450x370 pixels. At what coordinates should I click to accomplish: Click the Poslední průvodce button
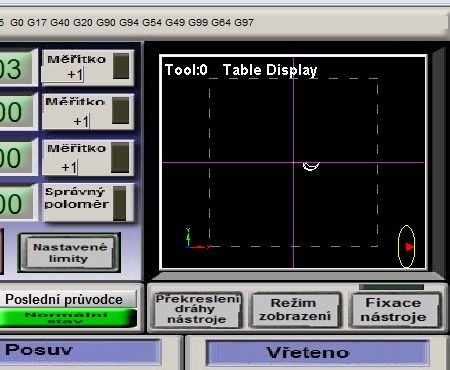[67, 299]
